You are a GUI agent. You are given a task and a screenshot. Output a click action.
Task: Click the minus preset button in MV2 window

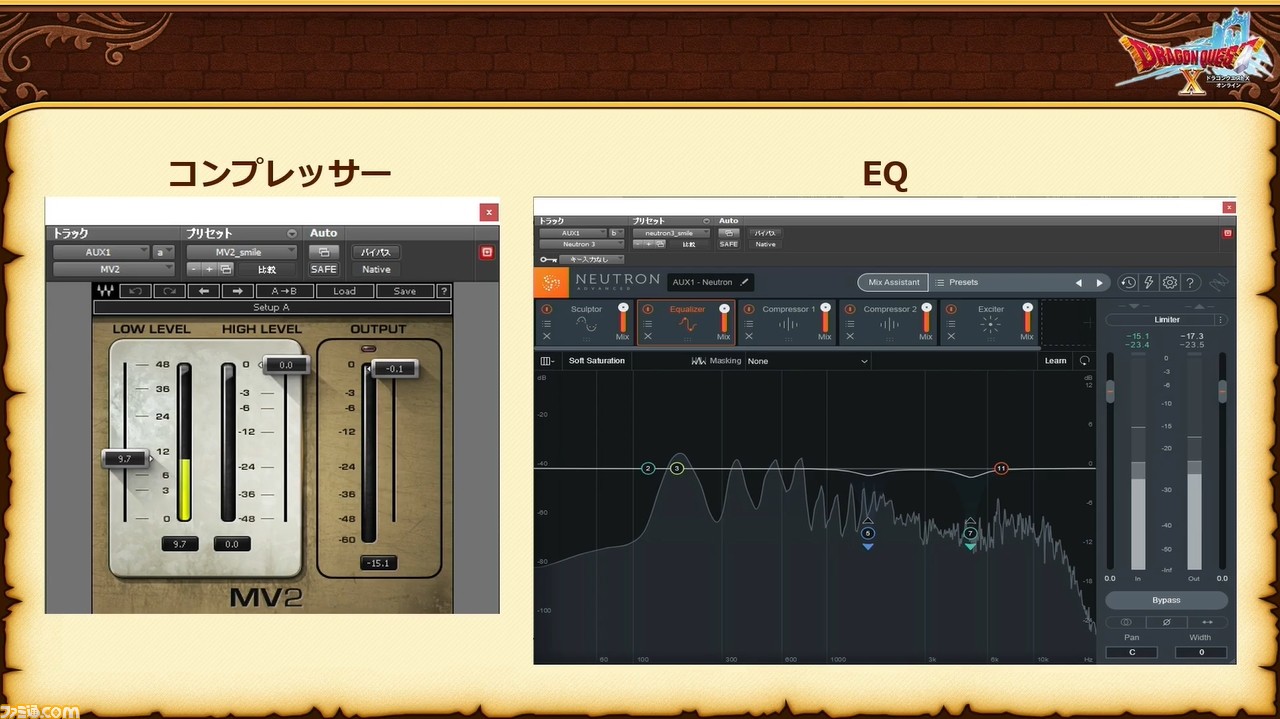[195, 269]
